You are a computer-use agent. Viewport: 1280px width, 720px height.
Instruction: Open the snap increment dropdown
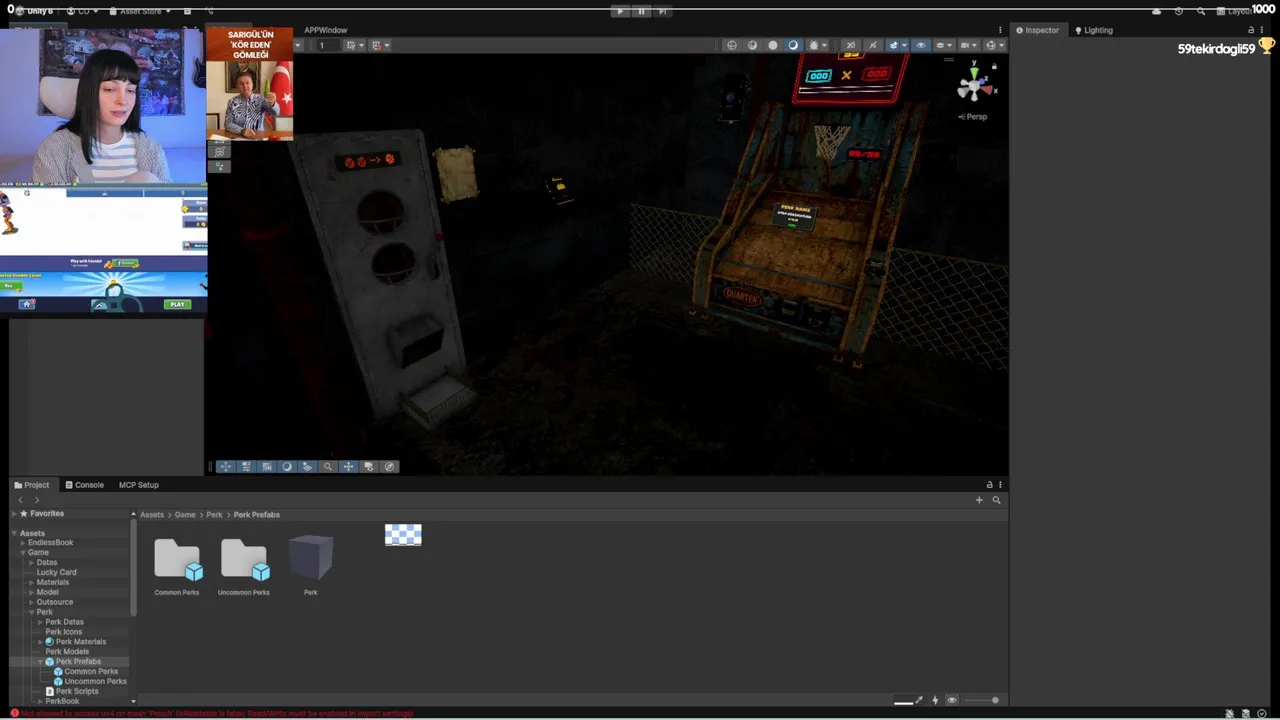[x=379, y=45]
